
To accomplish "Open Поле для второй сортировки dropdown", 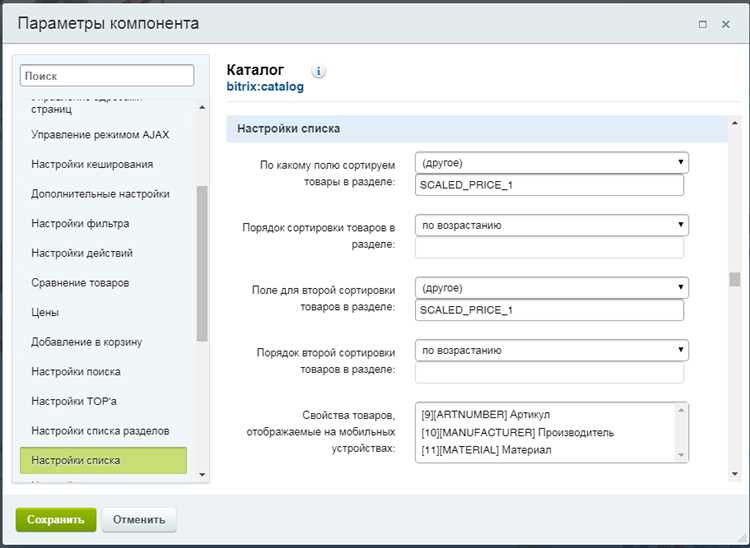I will tap(551, 288).
